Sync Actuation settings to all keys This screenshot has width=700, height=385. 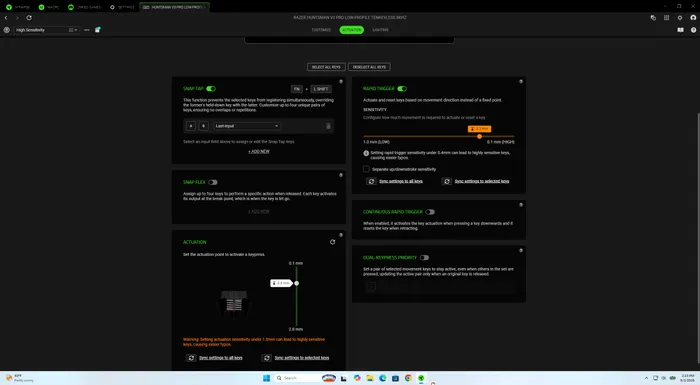click(221, 358)
